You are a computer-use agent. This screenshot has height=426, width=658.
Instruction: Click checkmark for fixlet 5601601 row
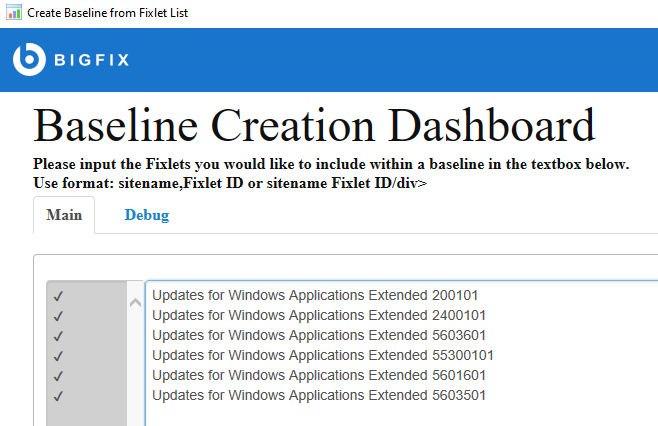58,376
